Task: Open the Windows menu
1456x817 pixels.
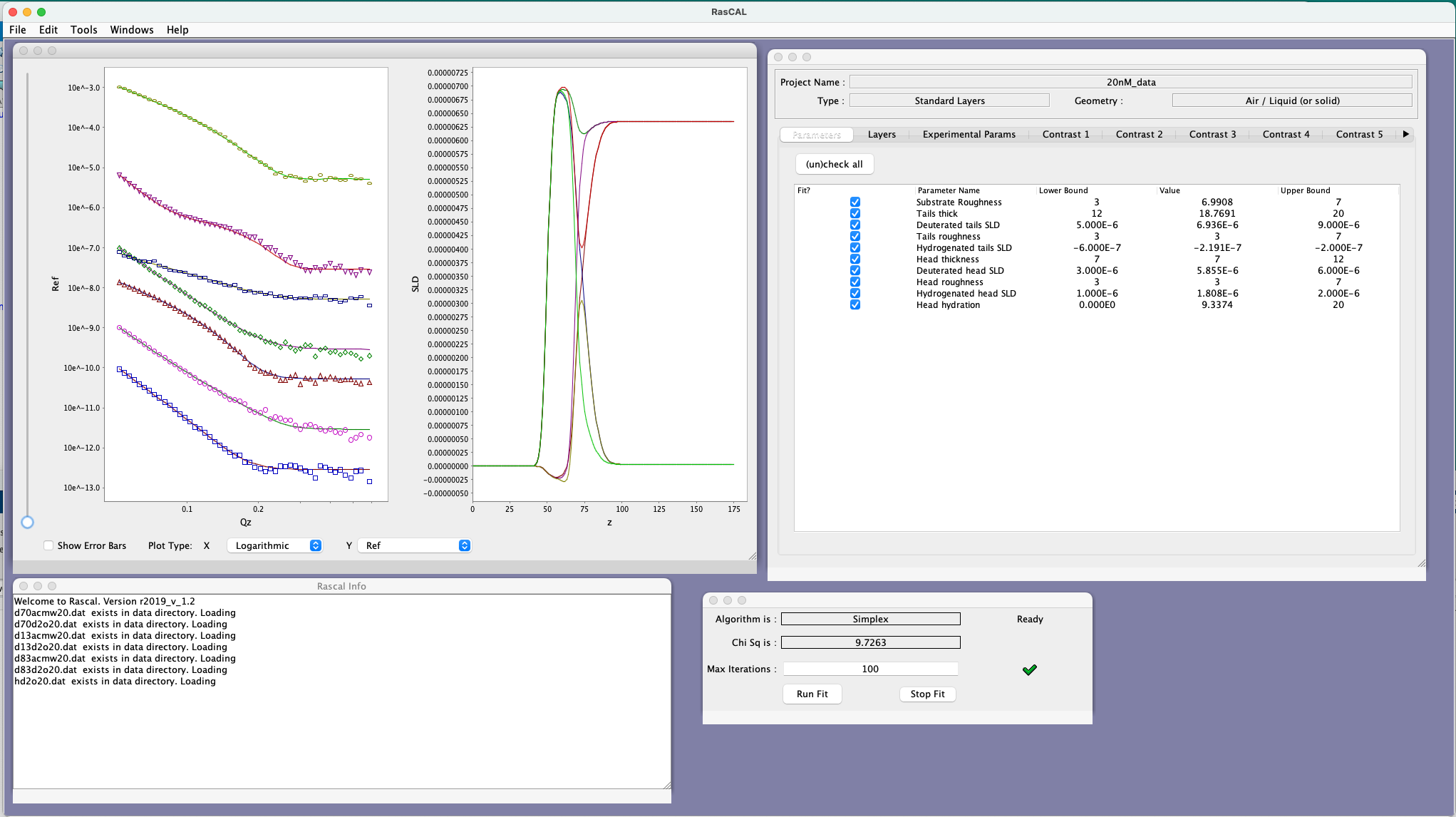Action: point(132,30)
